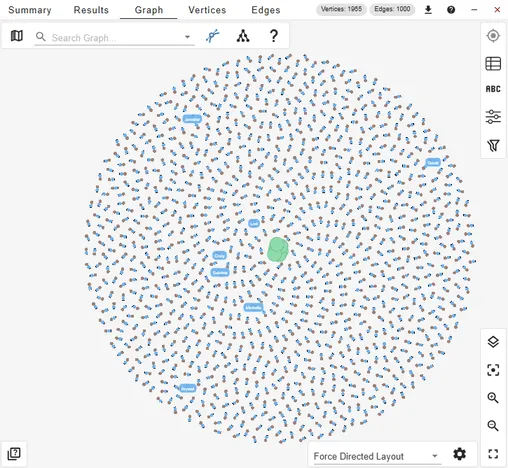Open the filter funnel panel
The image size is (508, 468).
coord(493,145)
